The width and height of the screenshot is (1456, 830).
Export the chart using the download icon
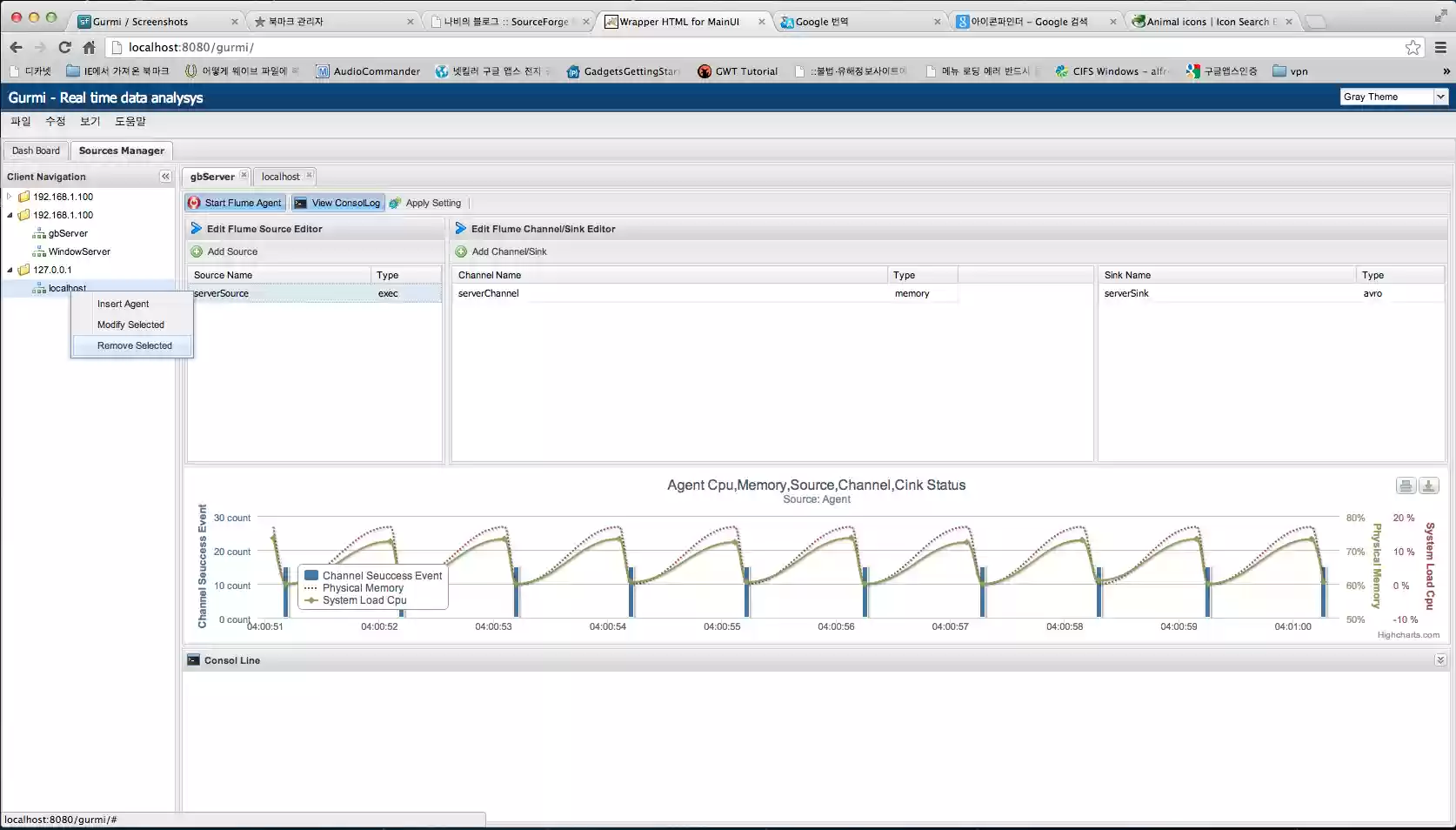pyautogui.click(x=1429, y=485)
